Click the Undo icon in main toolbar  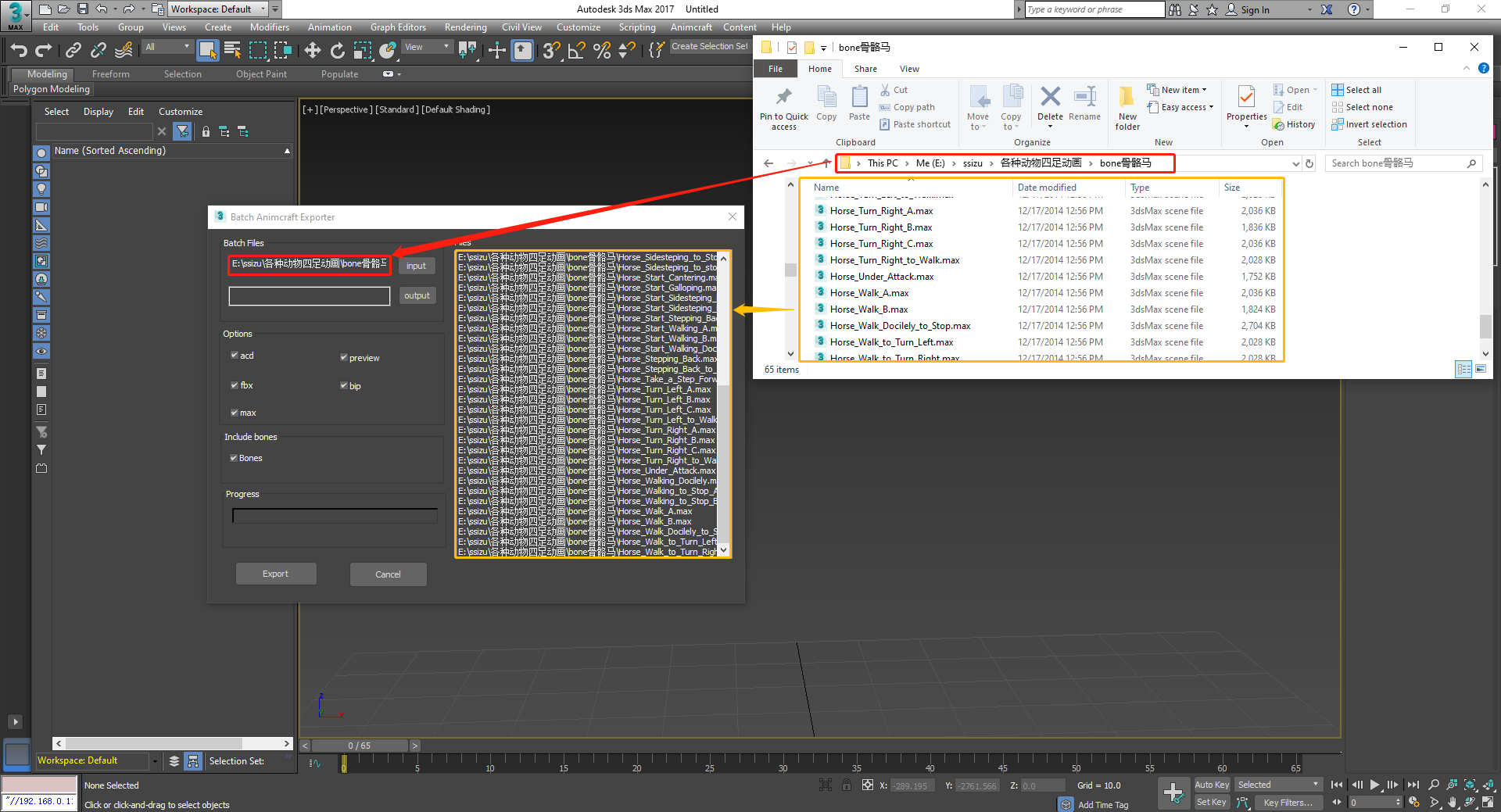pyautogui.click(x=19, y=51)
